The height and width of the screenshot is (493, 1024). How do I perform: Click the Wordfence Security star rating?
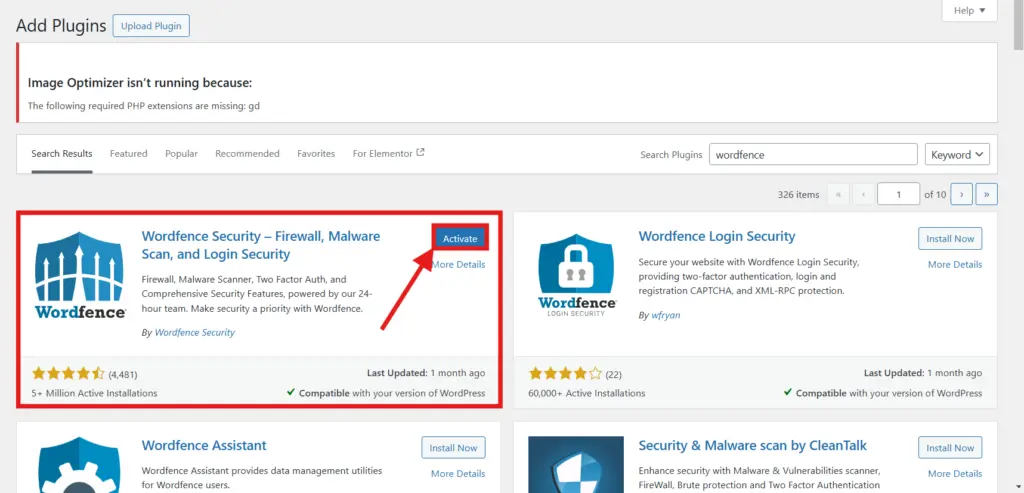(68, 374)
